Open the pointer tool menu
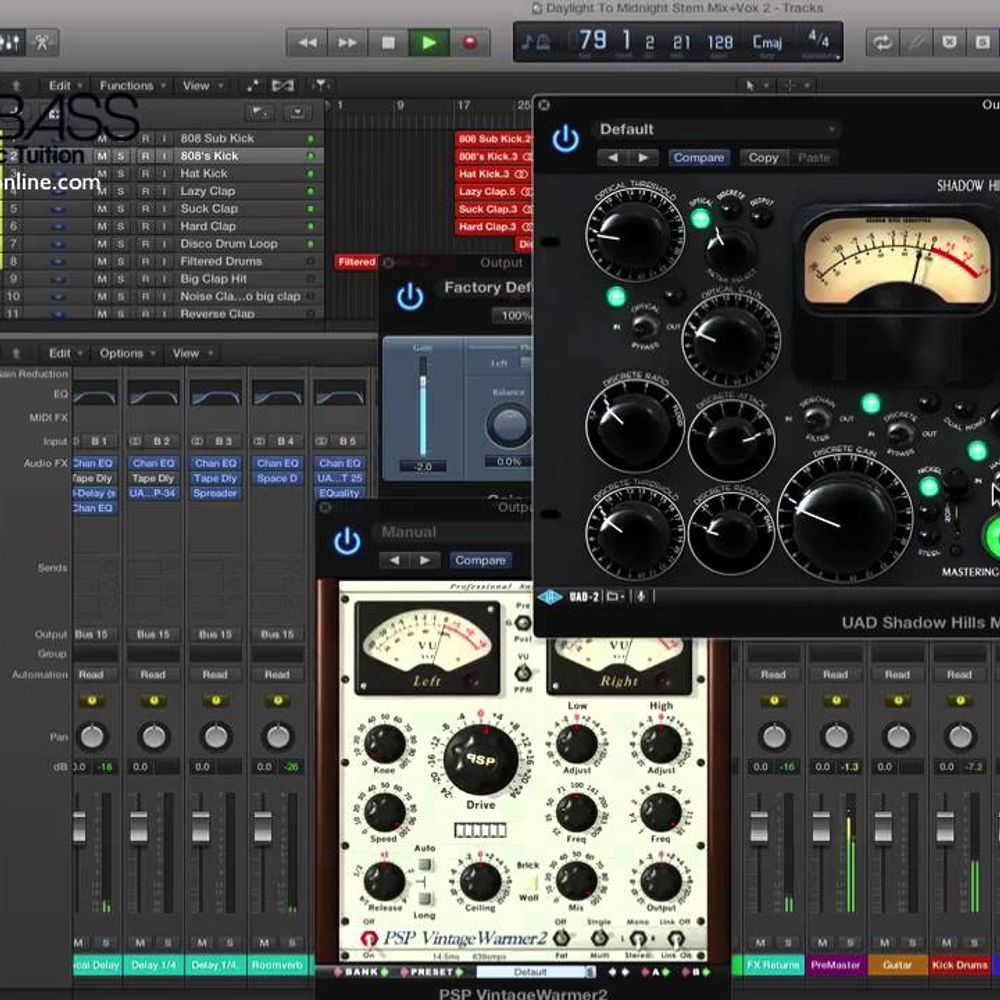Viewport: 1000px width, 1000px height. coord(756,85)
